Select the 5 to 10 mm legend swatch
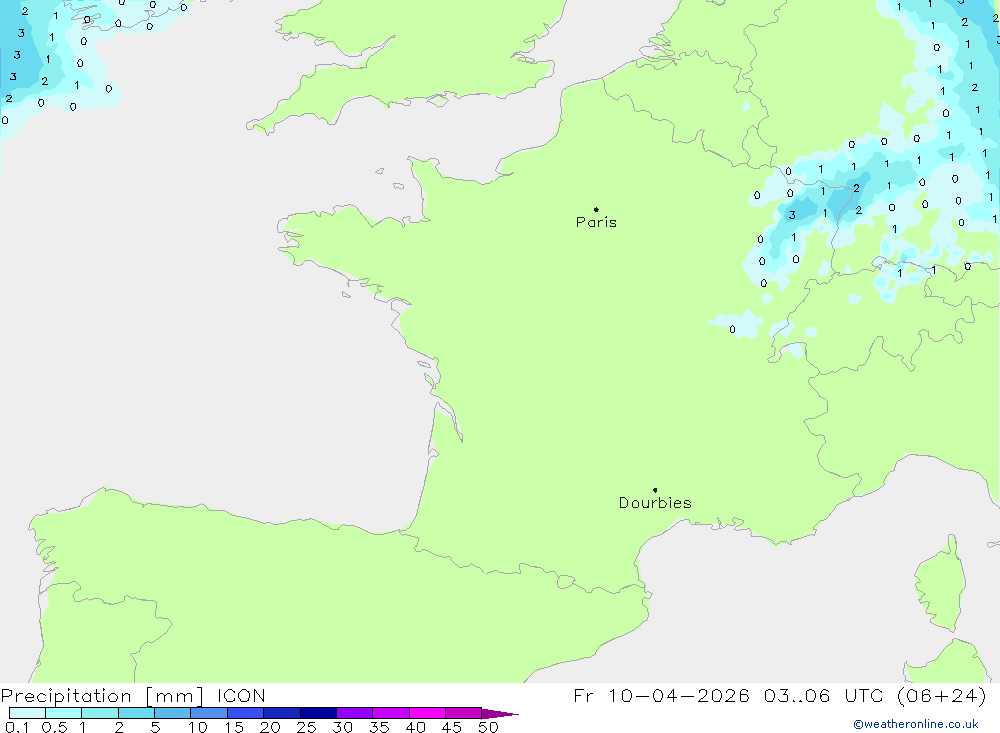 173,713
